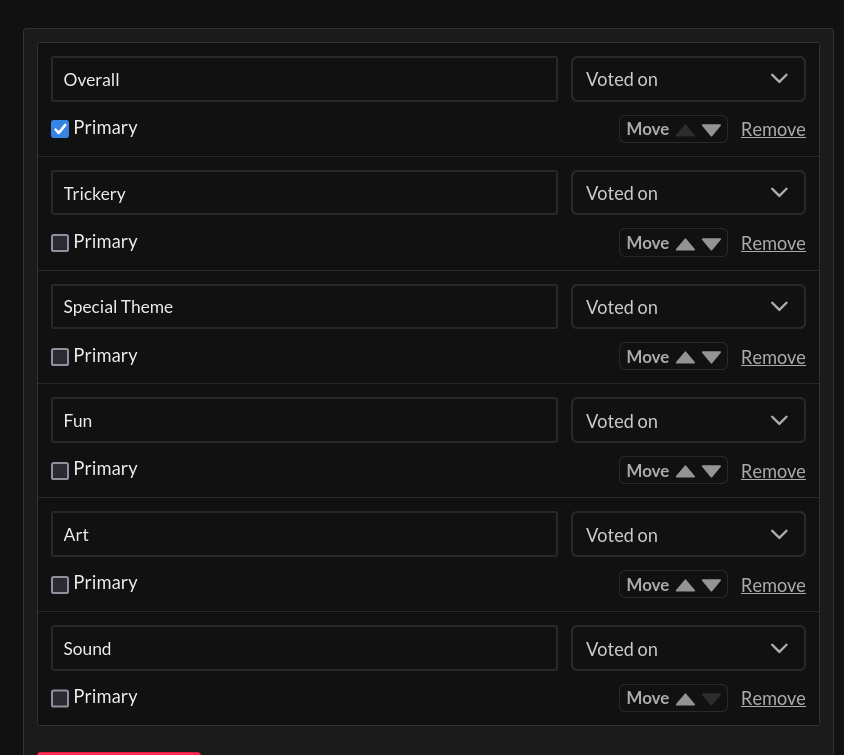
Task: Expand Voted on dropdown for Fun
Action: click(x=688, y=421)
